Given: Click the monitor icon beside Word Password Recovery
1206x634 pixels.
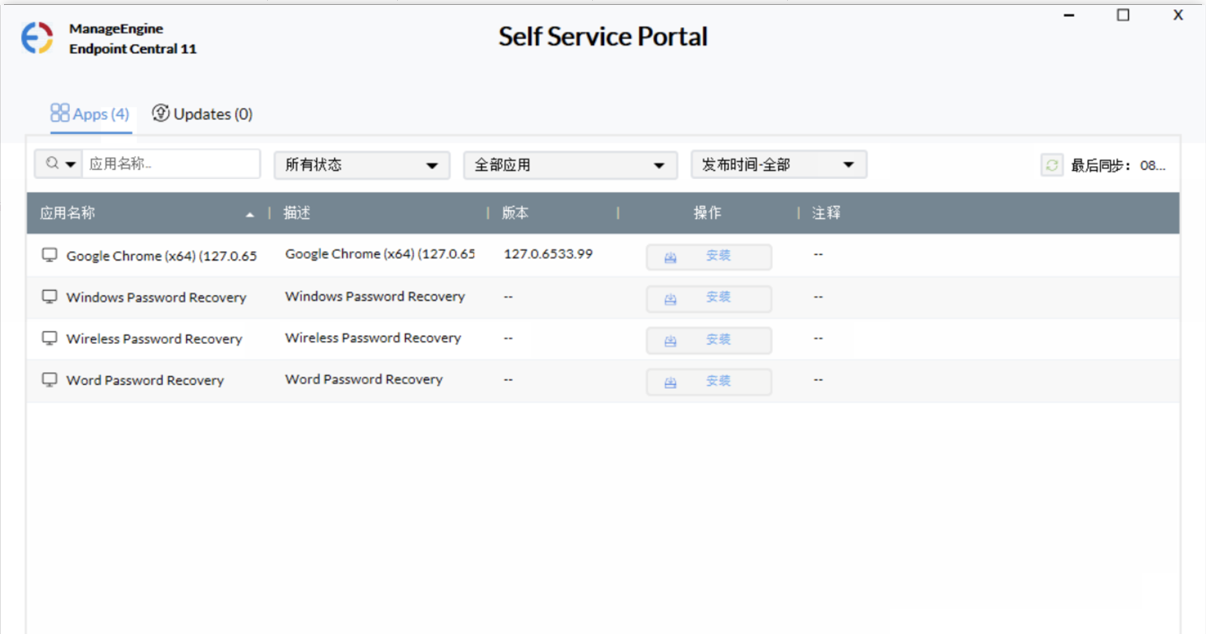Looking at the screenshot, I should point(49,380).
